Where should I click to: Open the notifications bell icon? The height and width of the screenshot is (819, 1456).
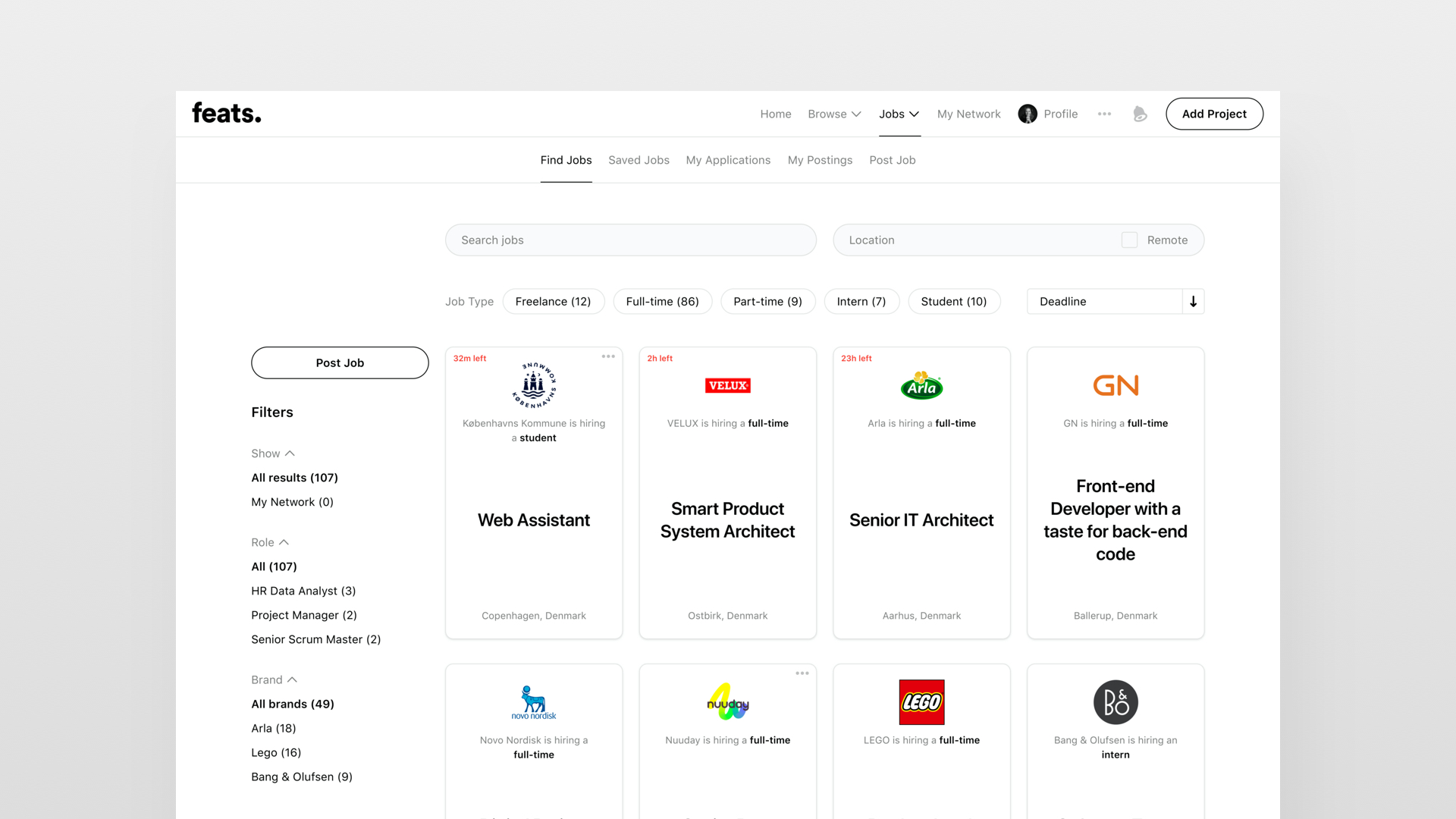click(x=1140, y=114)
